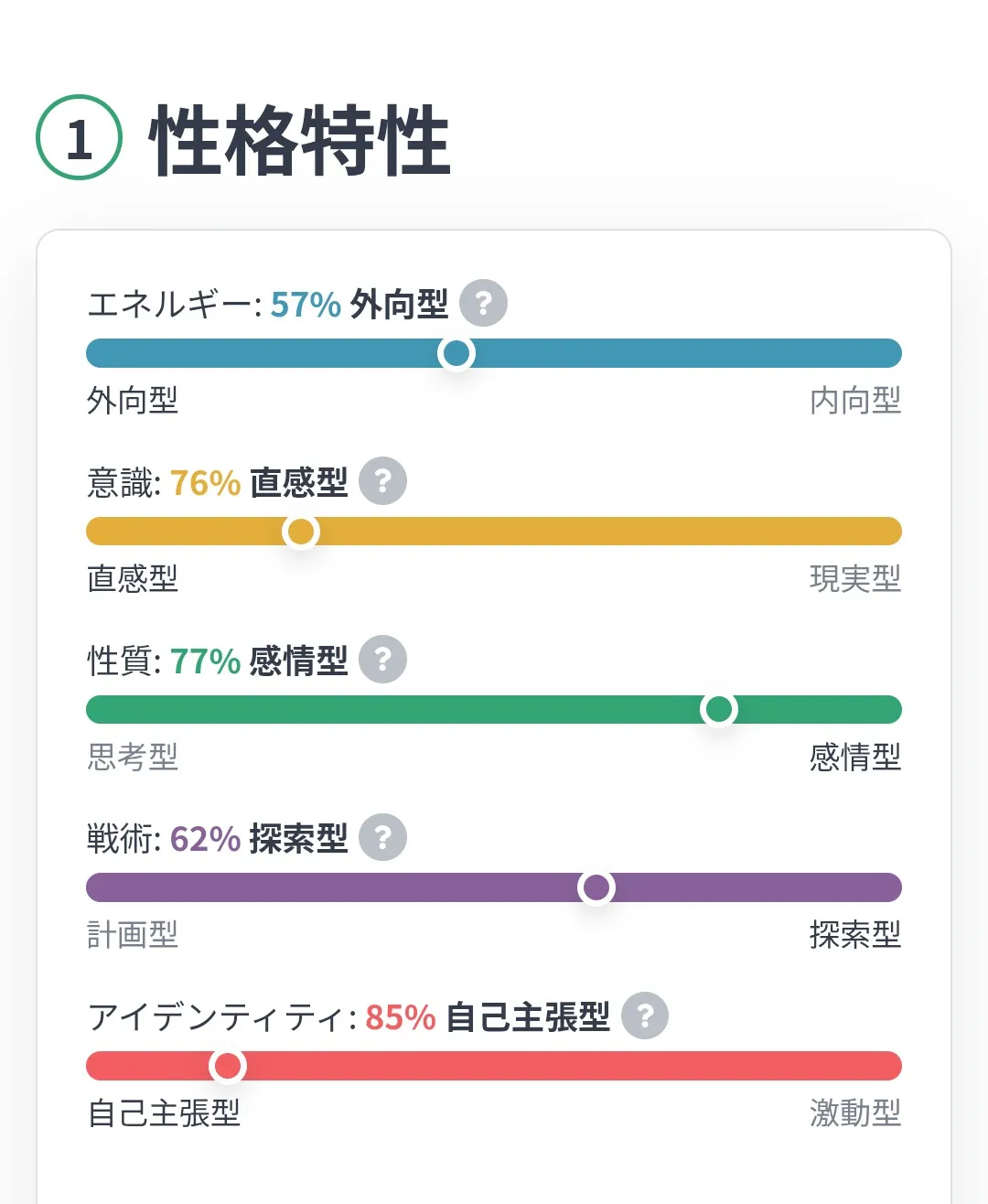Viewport: 988px width, 1204px height.
Task: Click the 激動型 label under the red bar
Action: [855, 1113]
